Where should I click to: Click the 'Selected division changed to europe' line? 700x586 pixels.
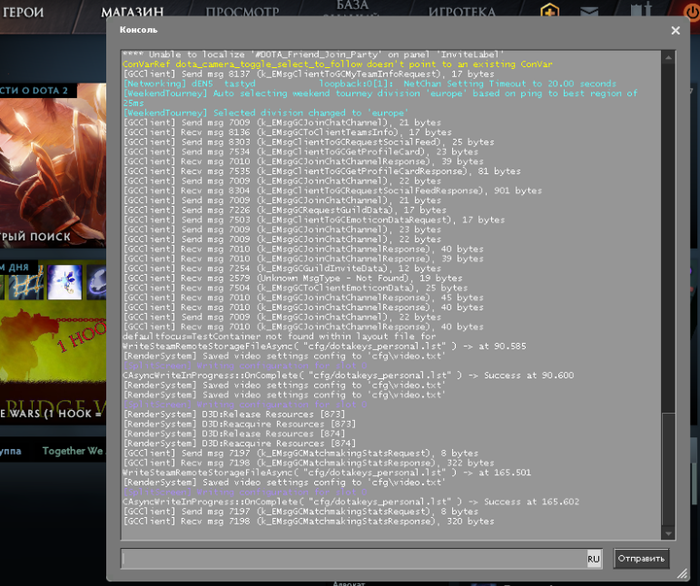[266, 113]
